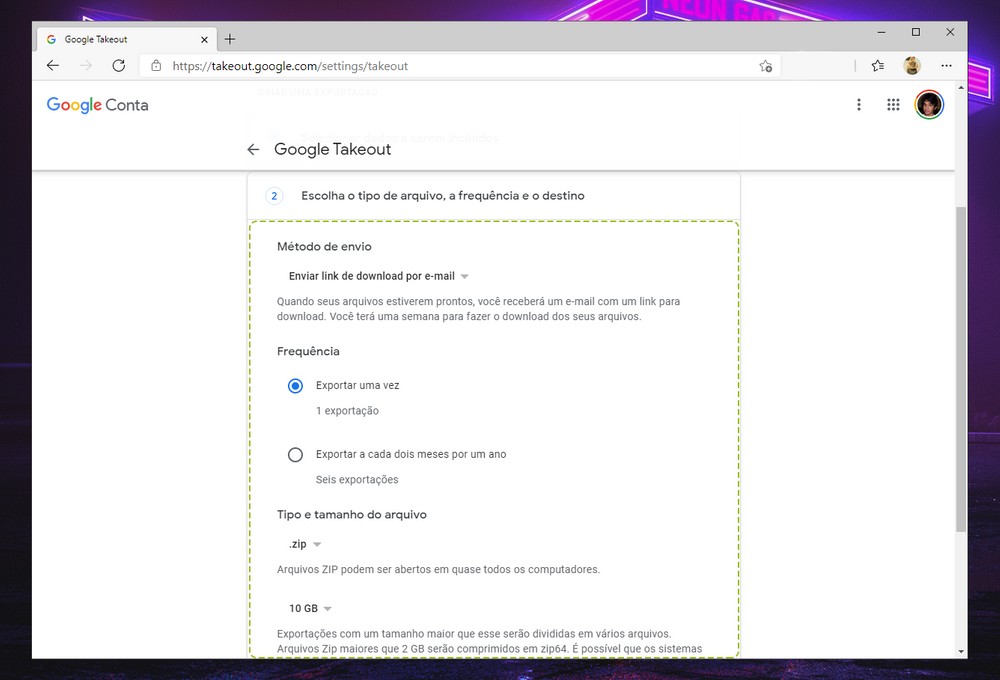Viewport: 1000px width, 680px height.
Task: Click the Google Conta logo link
Action: [x=97, y=105]
